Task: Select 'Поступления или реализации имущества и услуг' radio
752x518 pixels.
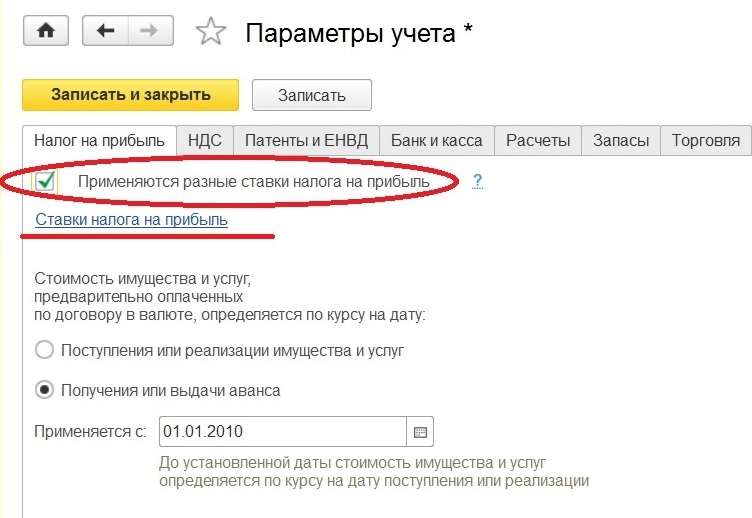Action: tap(44, 350)
